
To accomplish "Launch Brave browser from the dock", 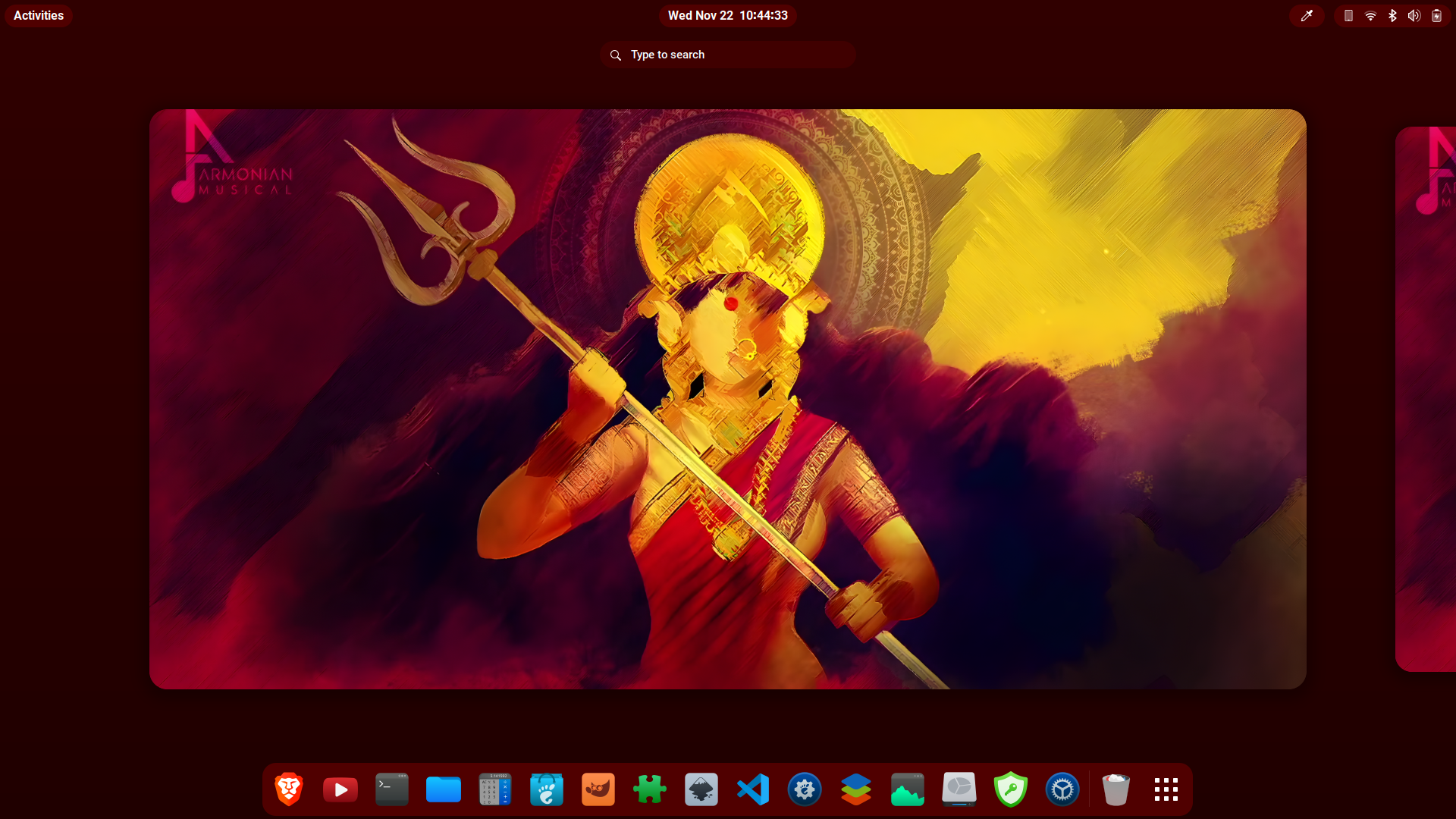I will click(x=289, y=789).
